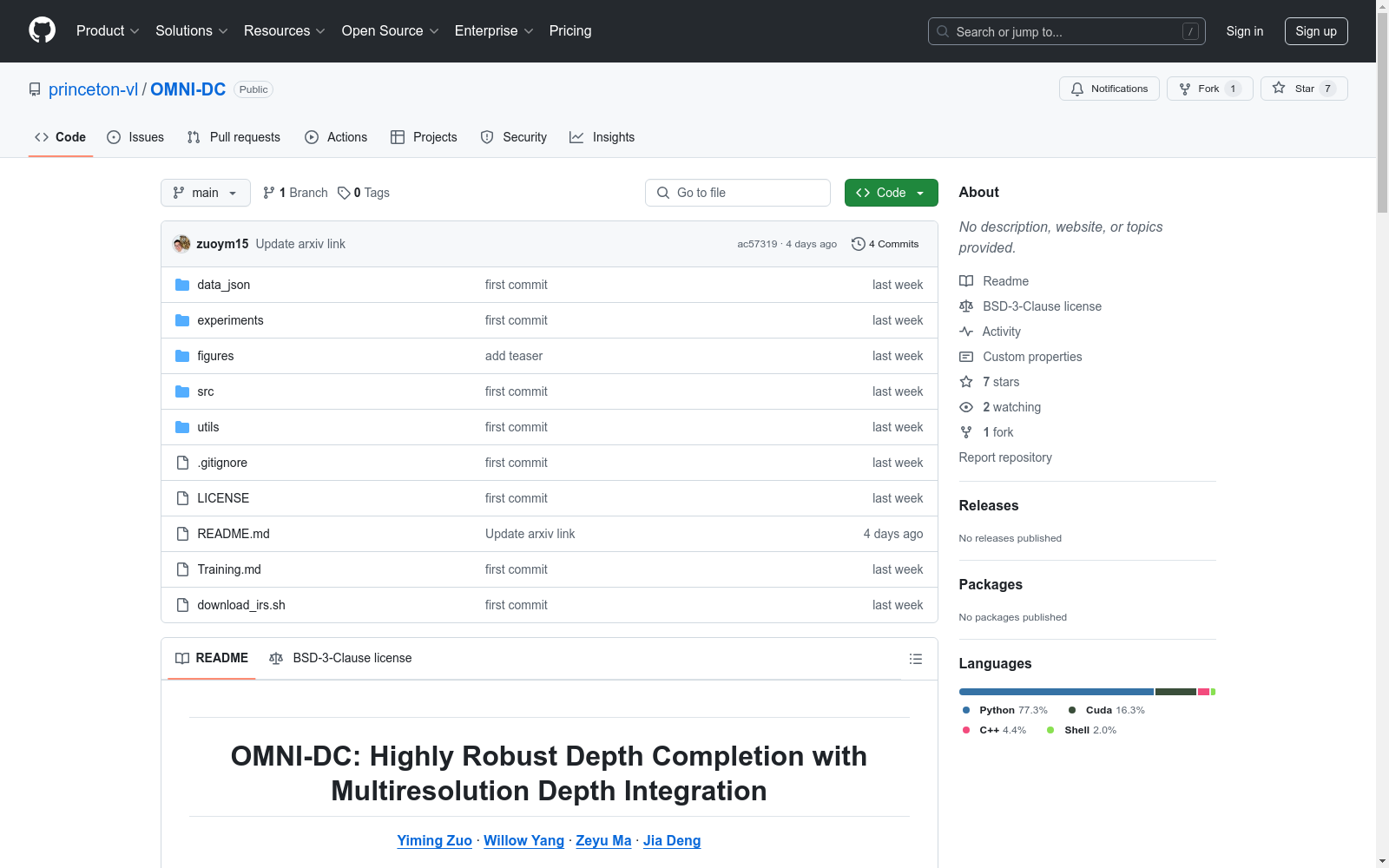
Task: Click the pulse icon beside Activity
Action: click(x=966, y=332)
